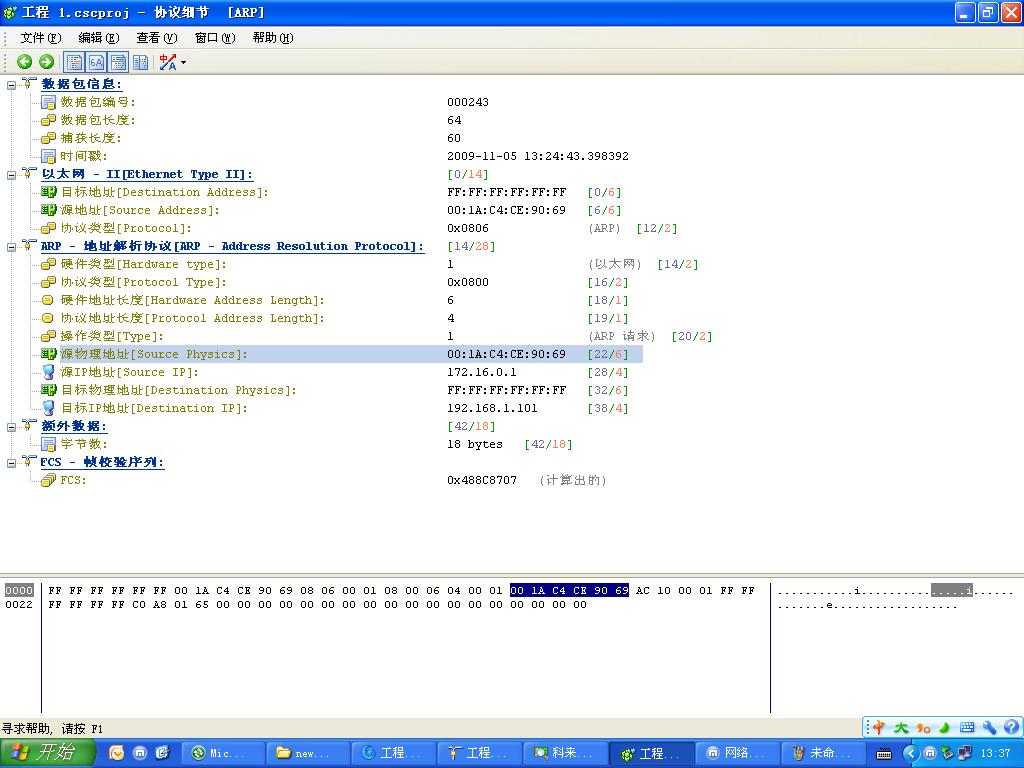Viewport: 1024px width, 768px height.
Task: Click the wrench icon in IME bar
Action: [989, 728]
